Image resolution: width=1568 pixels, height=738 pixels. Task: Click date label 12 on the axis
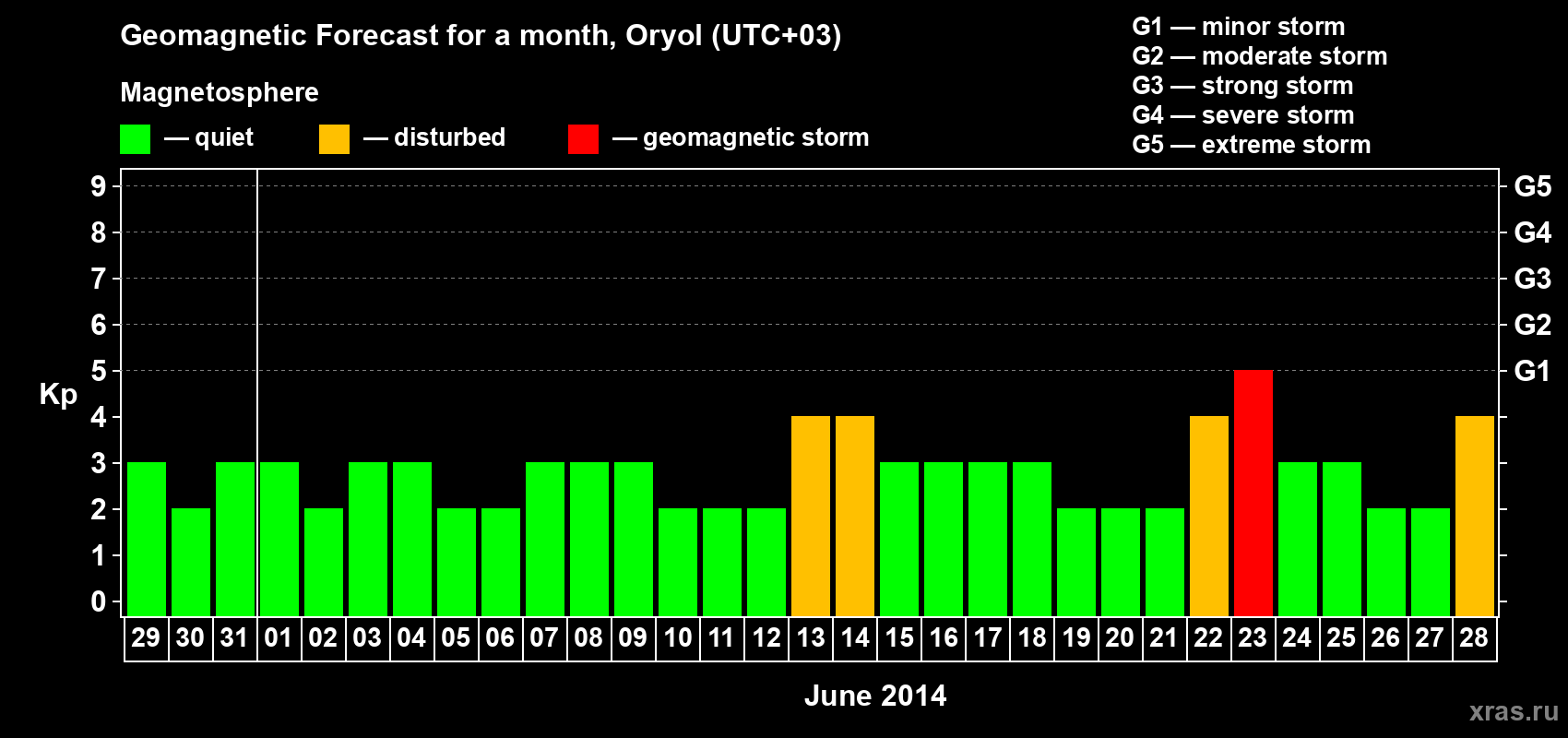pyautogui.click(x=766, y=638)
